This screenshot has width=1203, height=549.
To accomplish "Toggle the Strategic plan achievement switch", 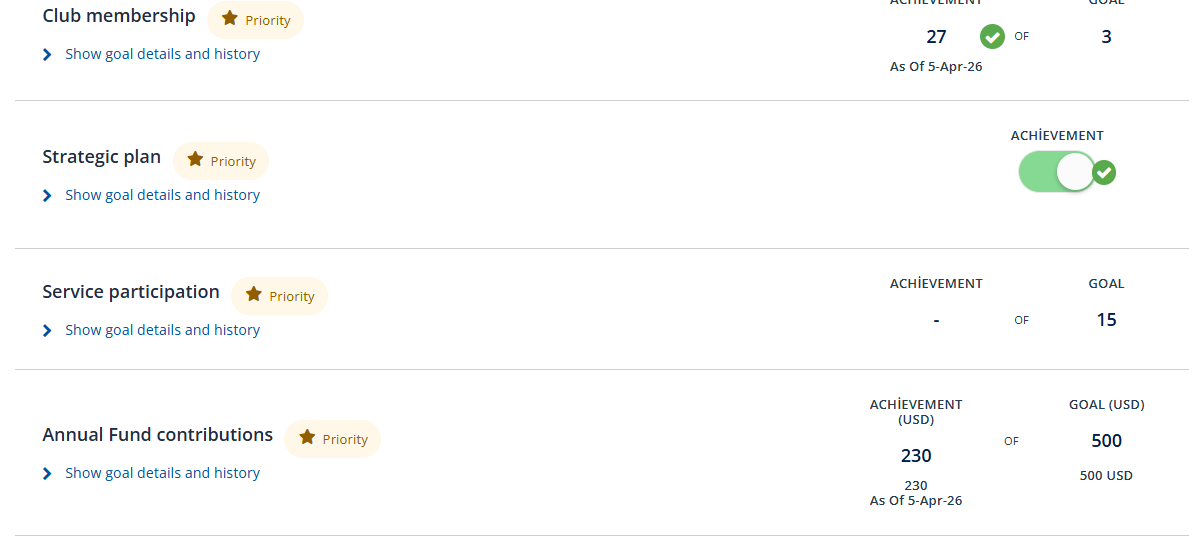I will coord(1057,172).
